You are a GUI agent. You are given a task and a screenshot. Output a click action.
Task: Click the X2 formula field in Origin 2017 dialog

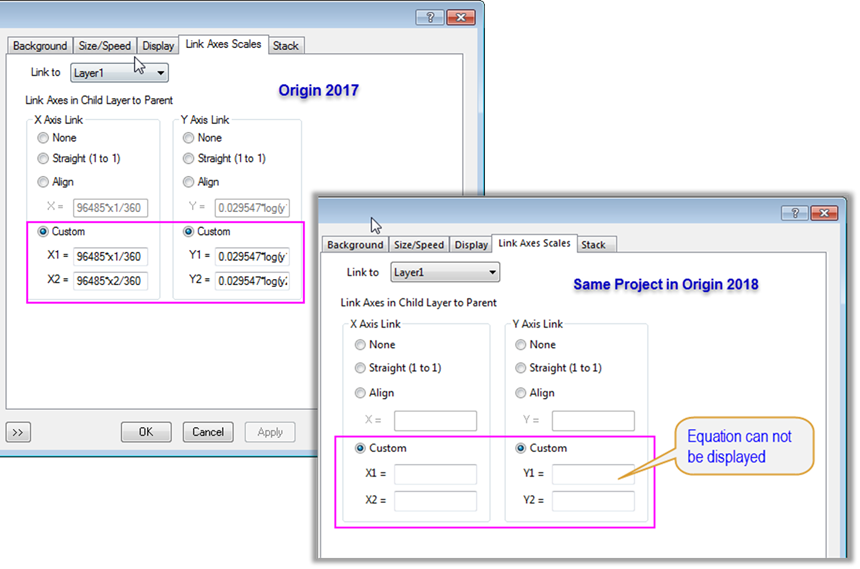coord(110,280)
